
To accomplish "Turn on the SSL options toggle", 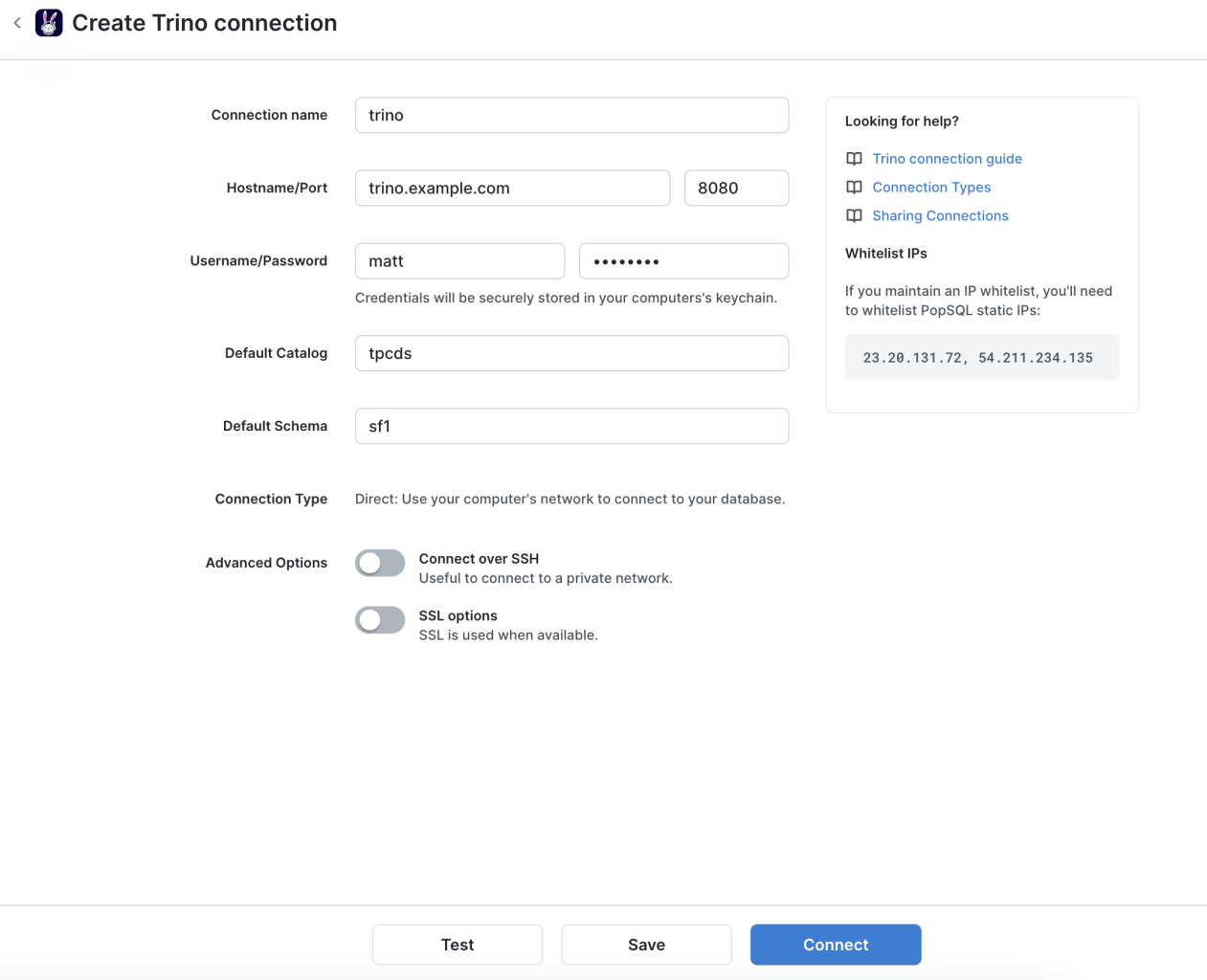I will point(380,620).
